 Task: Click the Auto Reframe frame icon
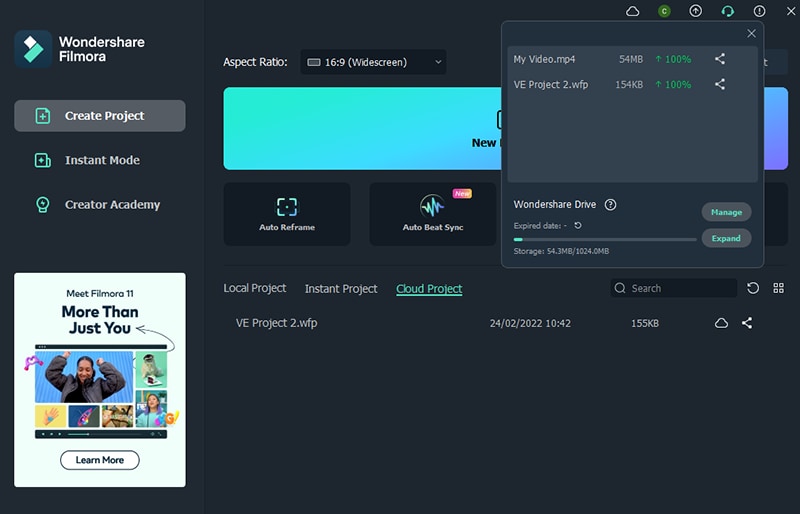point(287,207)
